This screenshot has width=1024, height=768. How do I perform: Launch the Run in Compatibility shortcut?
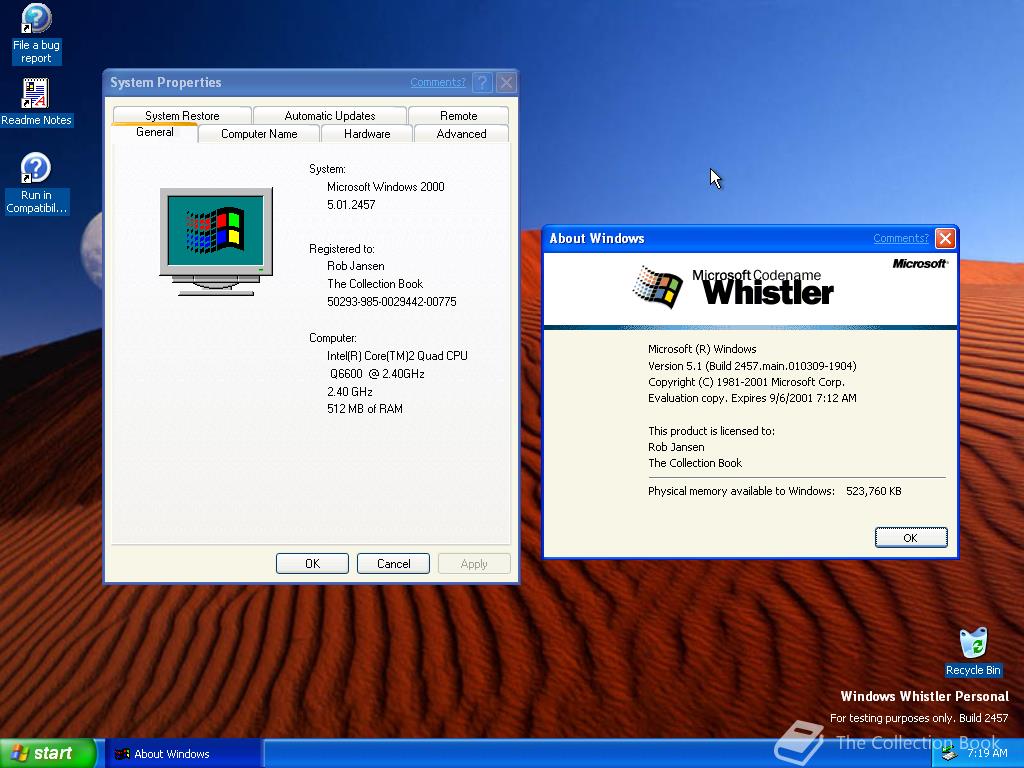pyautogui.click(x=36, y=165)
